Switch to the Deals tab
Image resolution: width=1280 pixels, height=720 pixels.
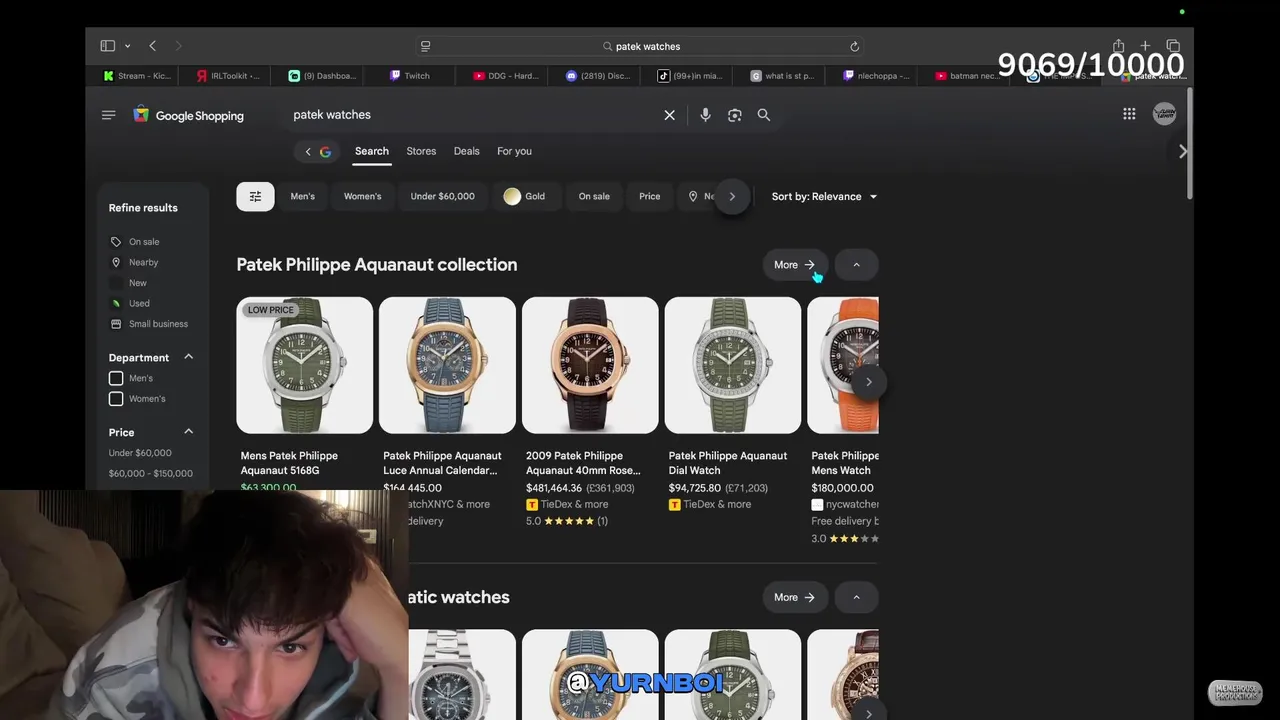[467, 151]
